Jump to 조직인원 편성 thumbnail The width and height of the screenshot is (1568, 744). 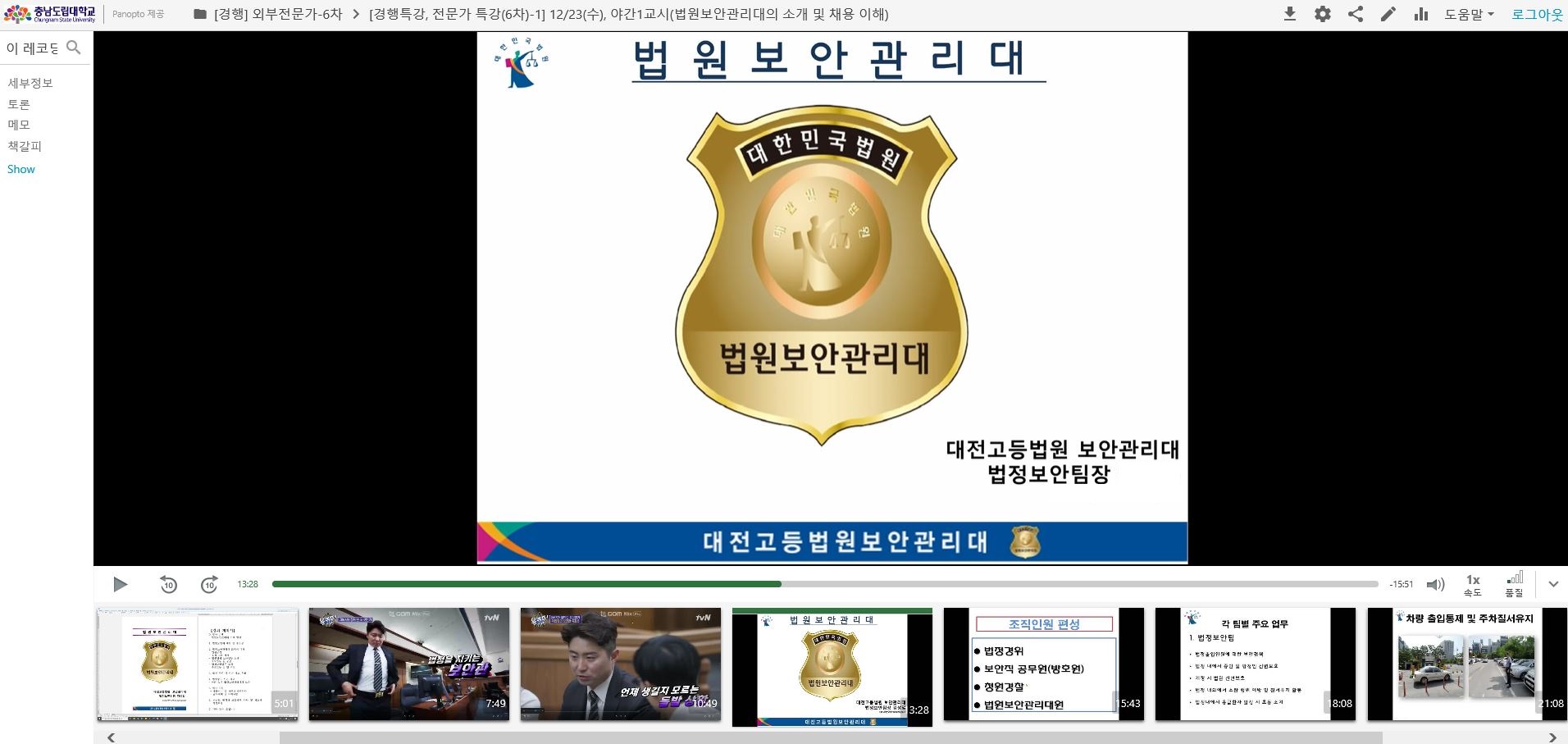(1044, 664)
